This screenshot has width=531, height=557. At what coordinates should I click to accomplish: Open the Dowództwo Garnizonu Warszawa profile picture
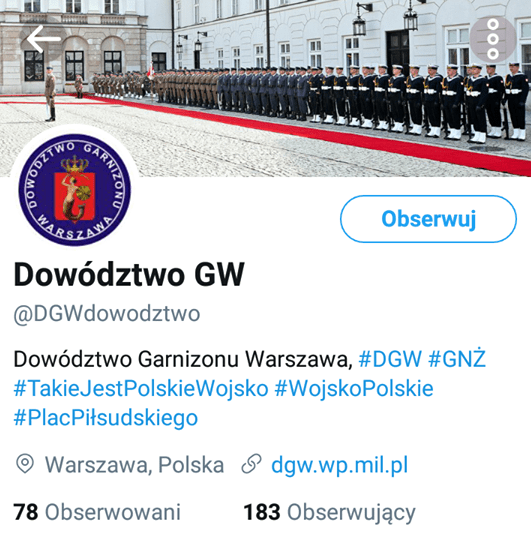point(75,190)
